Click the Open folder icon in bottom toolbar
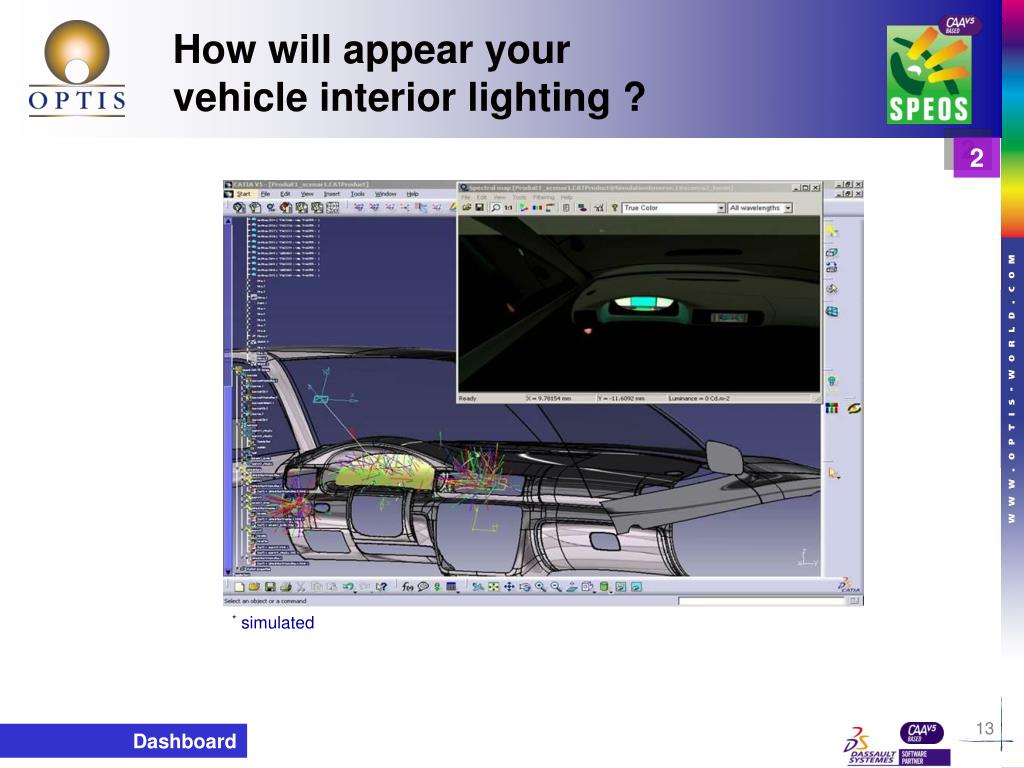The height and width of the screenshot is (768, 1024). [255, 586]
